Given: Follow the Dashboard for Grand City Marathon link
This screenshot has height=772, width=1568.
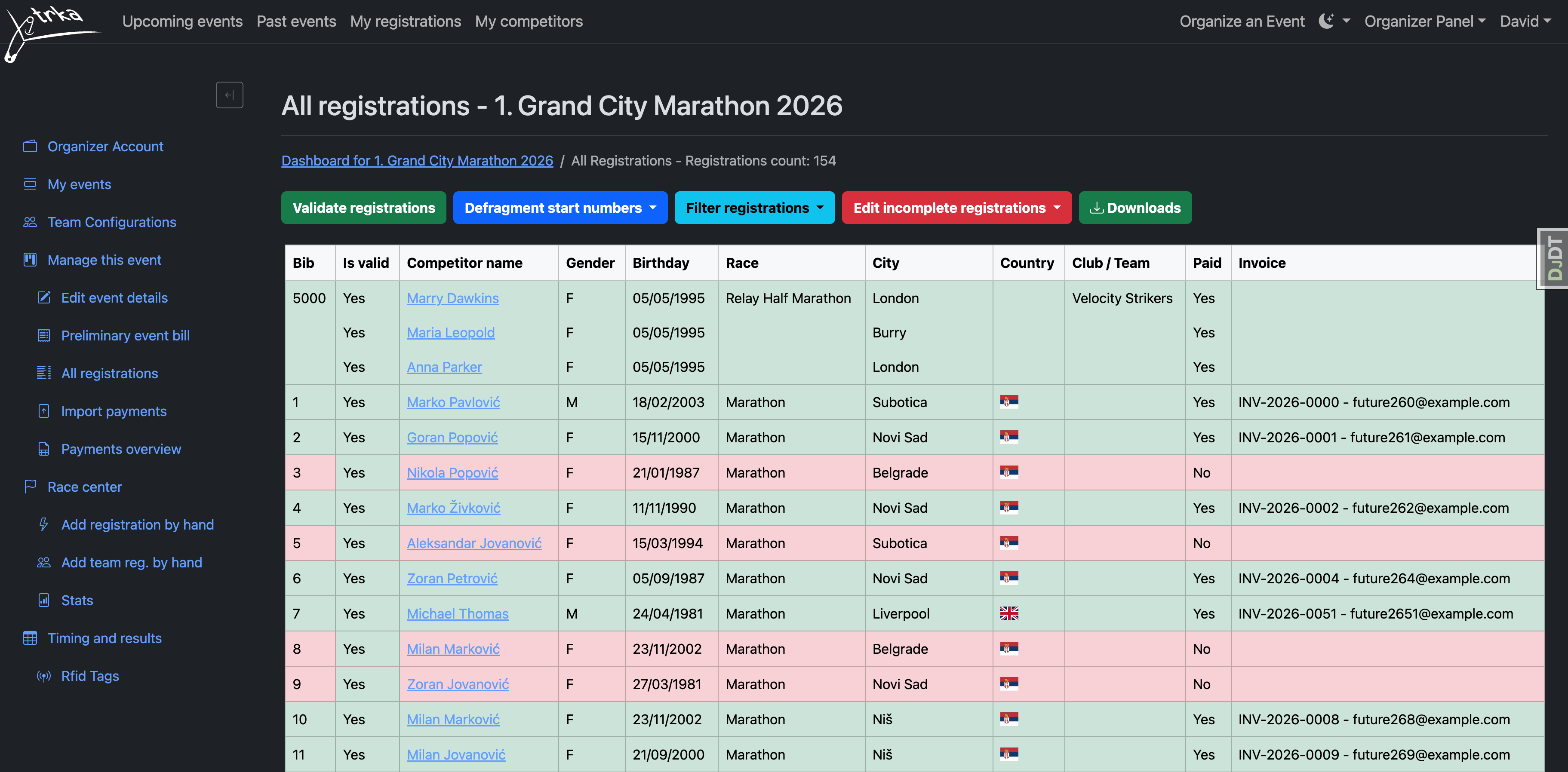Looking at the screenshot, I should [x=417, y=161].
